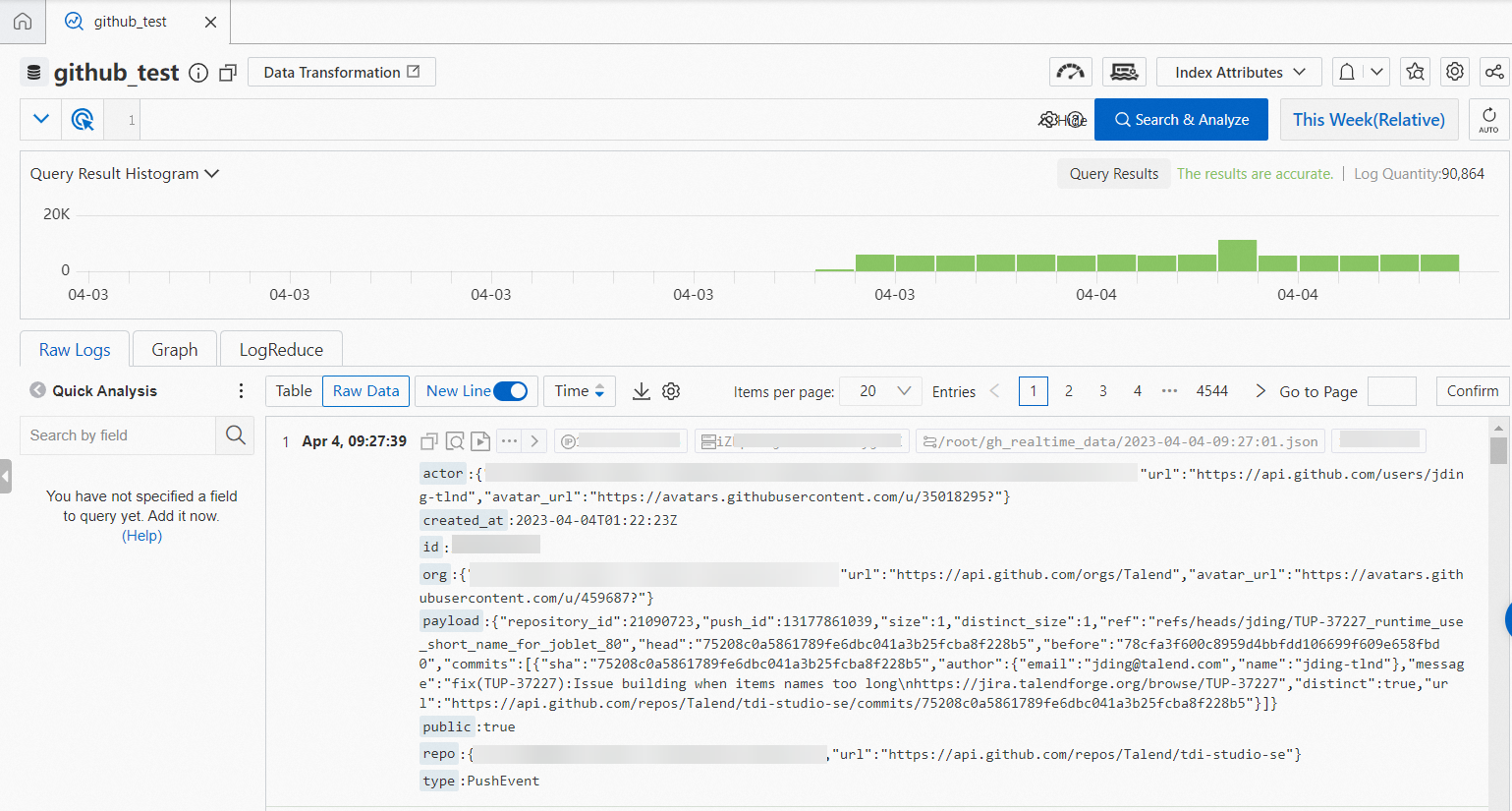Viewport: 1512px width, 811px height.
Task: Open the dashboard gauge icon
Action: [x=1071, y=72]
